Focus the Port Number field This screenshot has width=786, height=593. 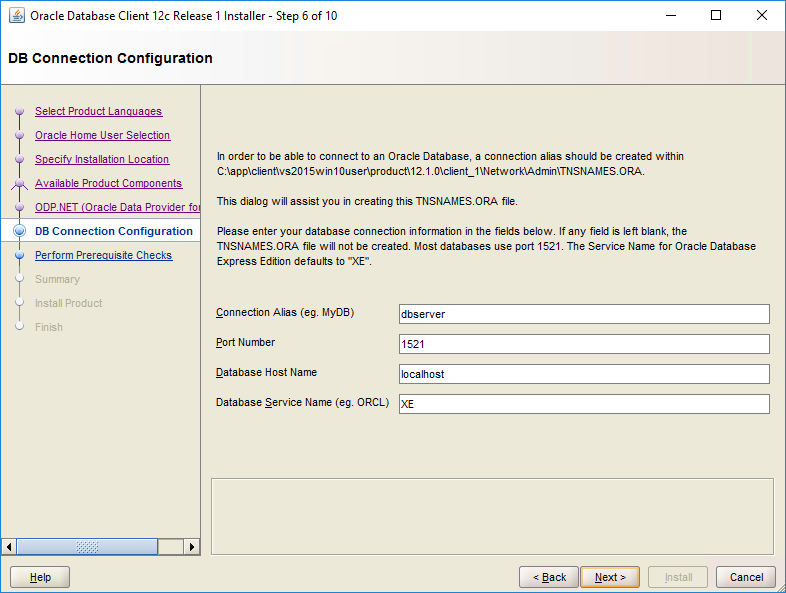pos(584,344)
